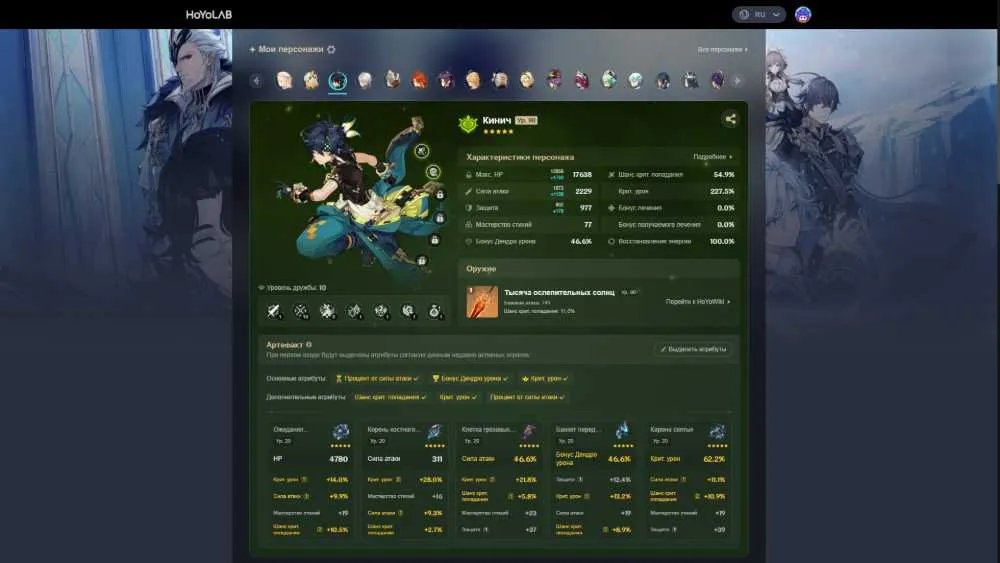Click the character name Кинич
The height and width of the screenshot is (563, 1000).
coord(497,120)
